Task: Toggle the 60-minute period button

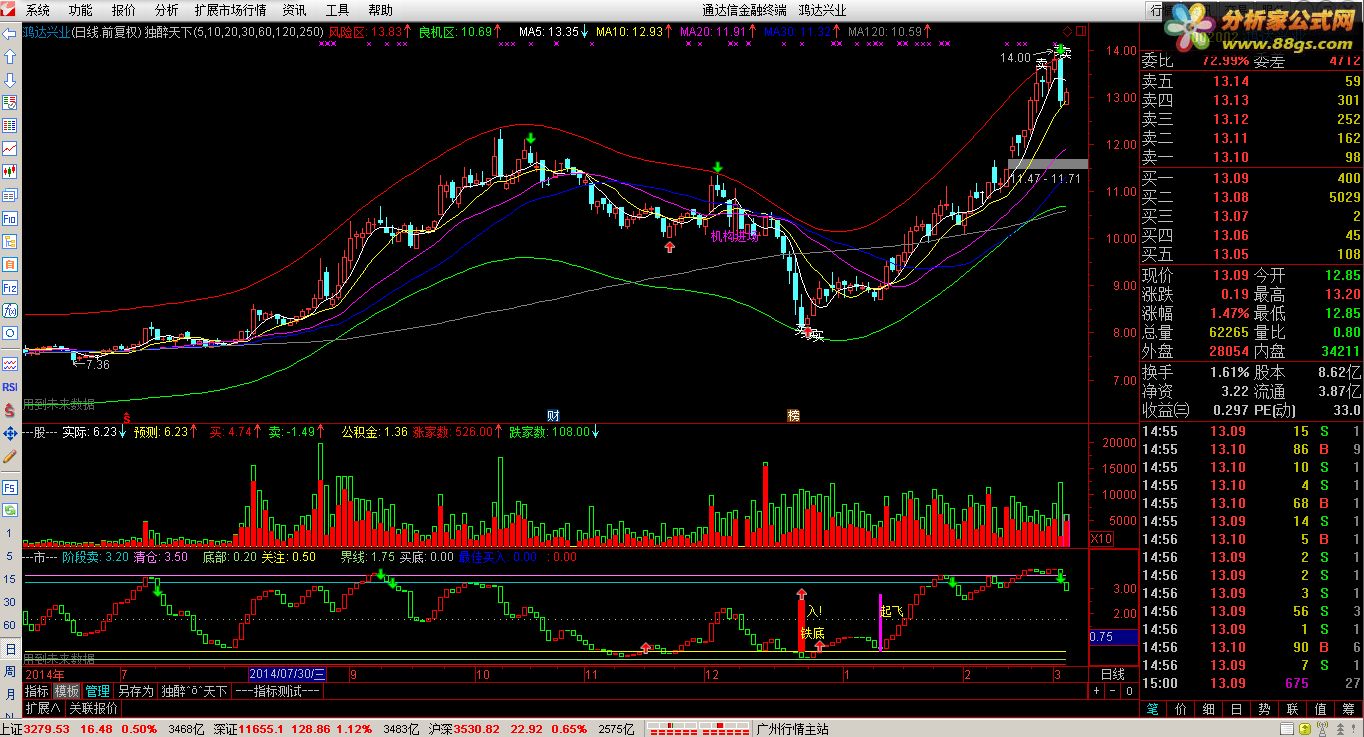Action: pyautogui.click(x=9, y=625)
